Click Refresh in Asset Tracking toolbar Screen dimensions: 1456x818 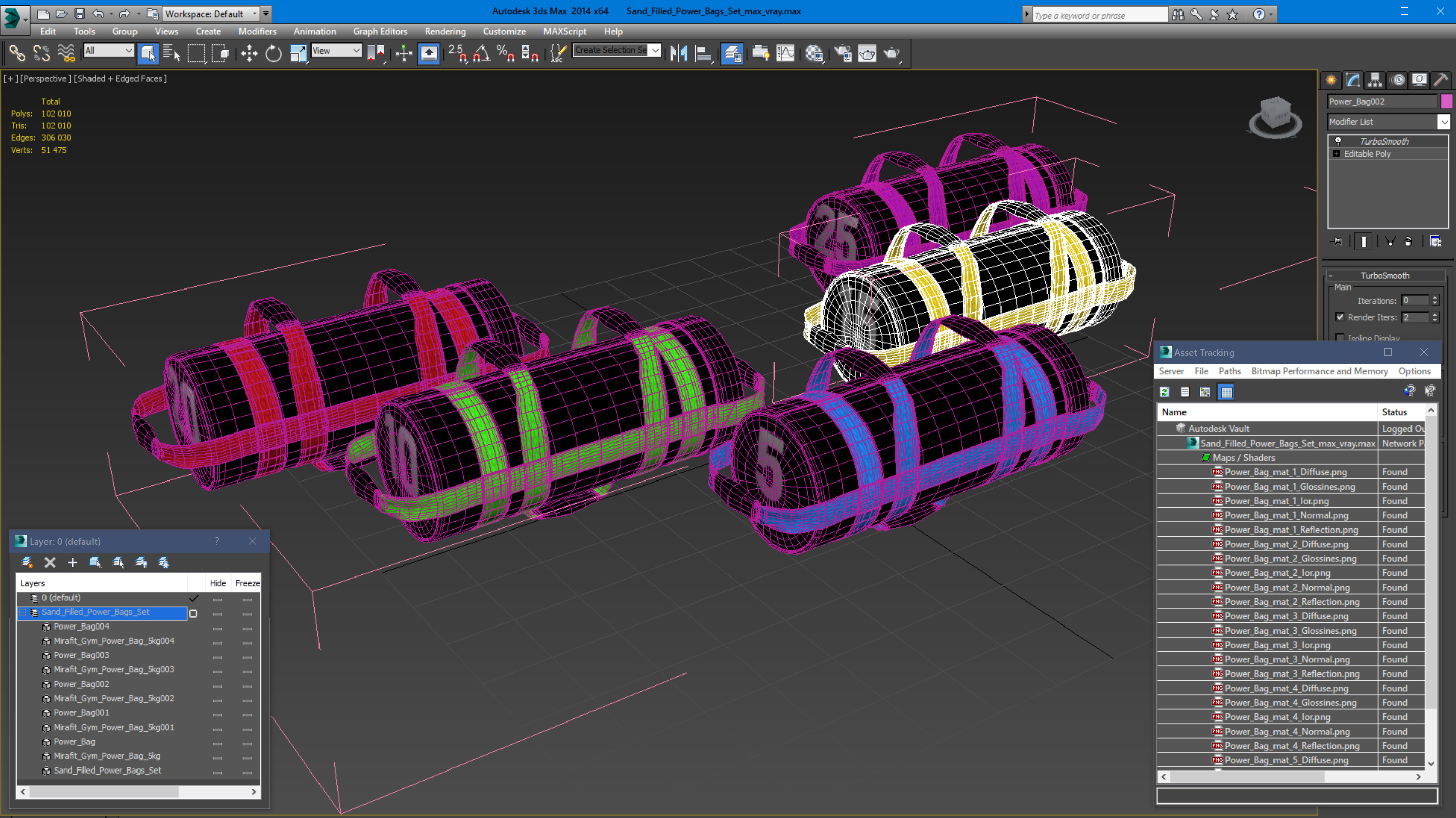(x=1164, y=392)
